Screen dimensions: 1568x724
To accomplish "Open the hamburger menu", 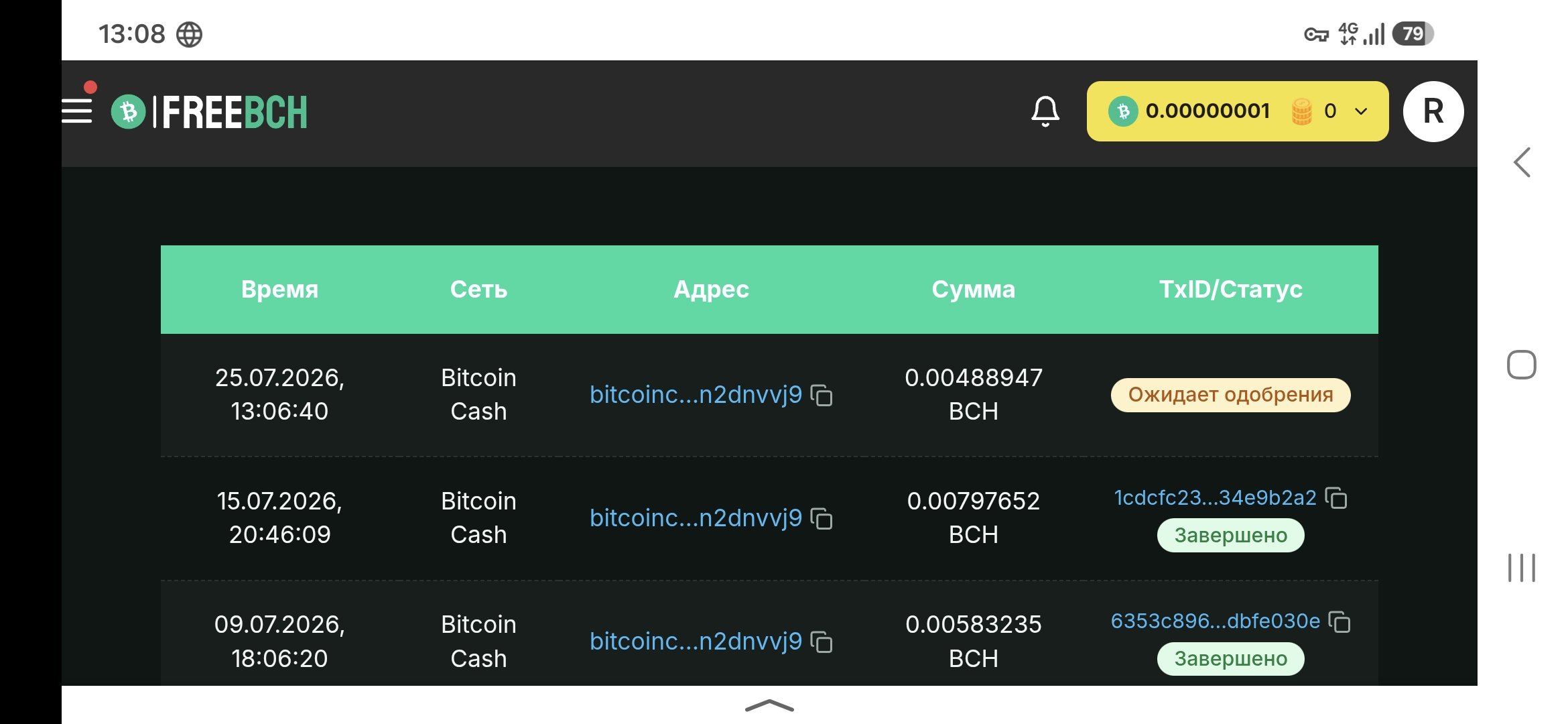I will pyautogui.click(x=76, y=111).
